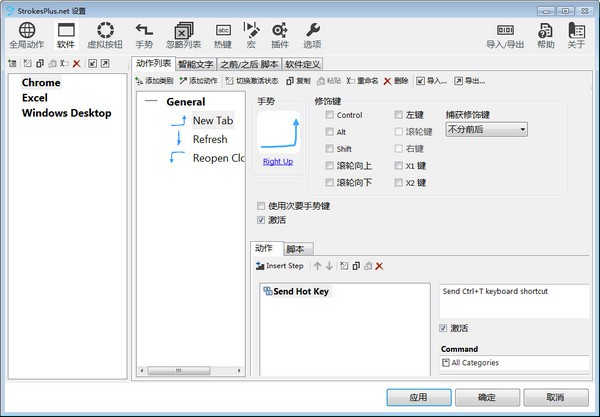
Task: Tick the Shift modifier checkbox
Action: click(x=330, y=149)
